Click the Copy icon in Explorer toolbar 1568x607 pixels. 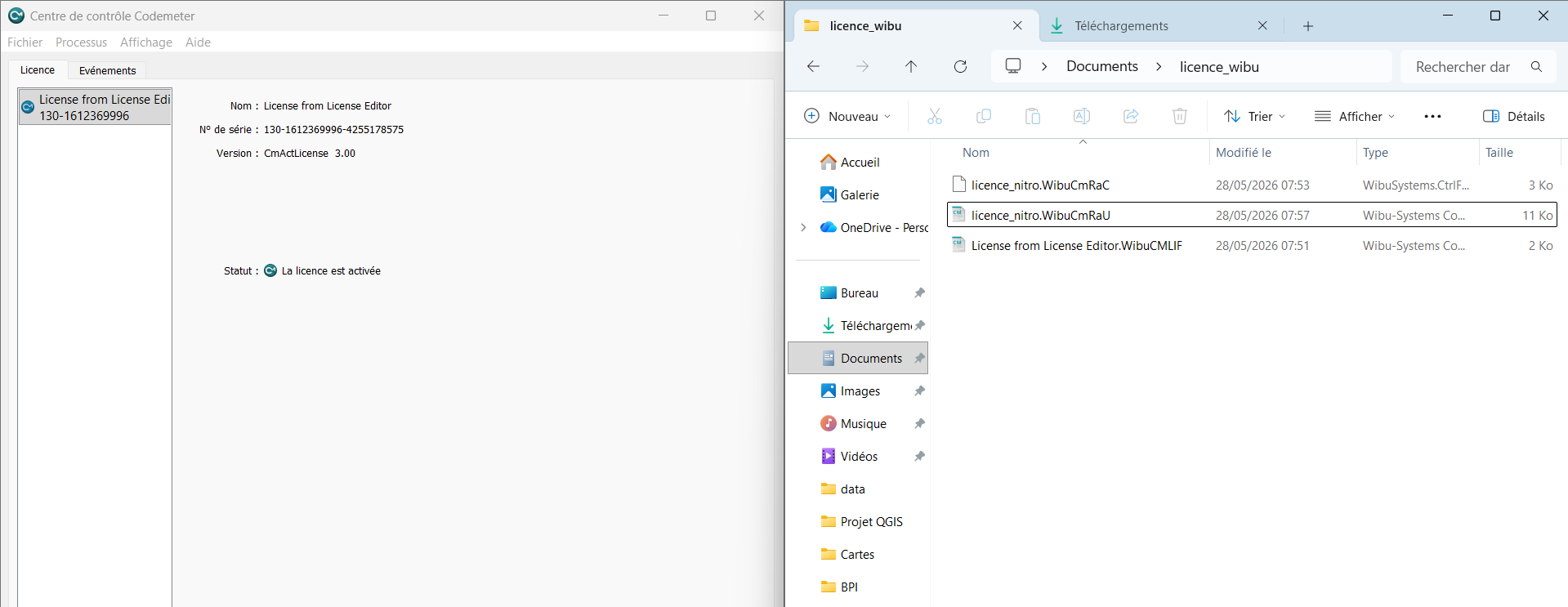984,116
